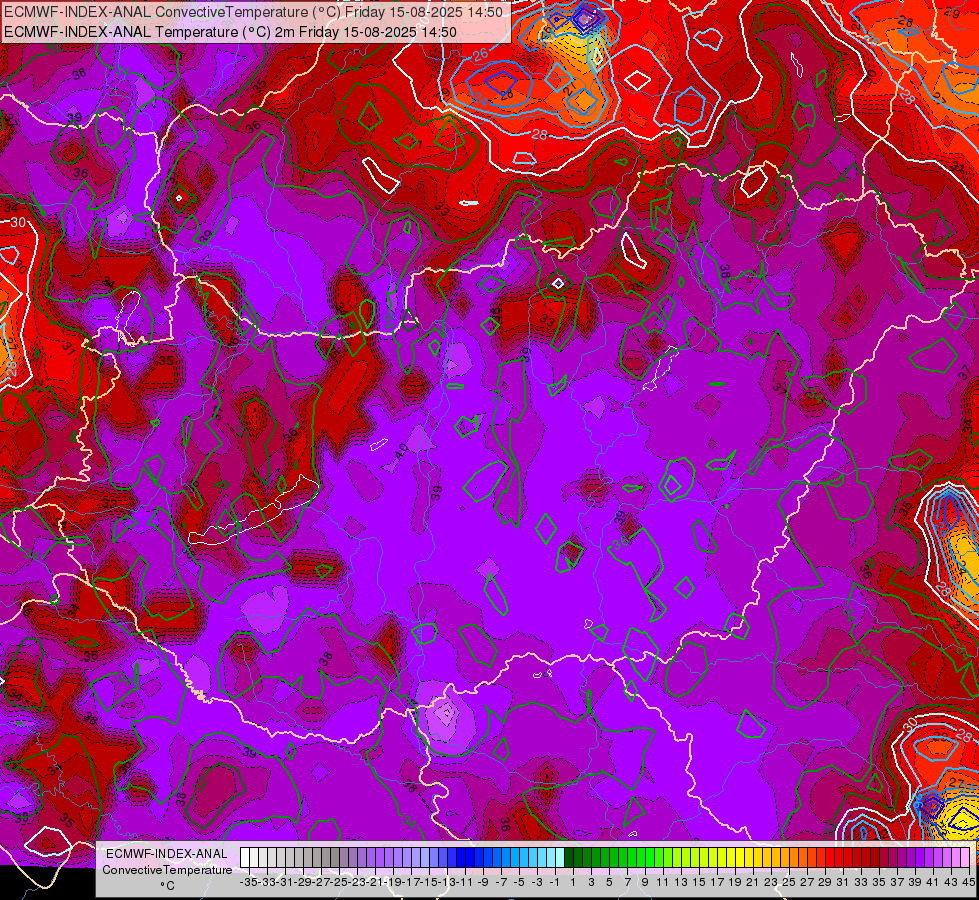Pick the white legend swatch above -35
The image size is (979, 900).
pyautogui.click(x=245, y=858)
